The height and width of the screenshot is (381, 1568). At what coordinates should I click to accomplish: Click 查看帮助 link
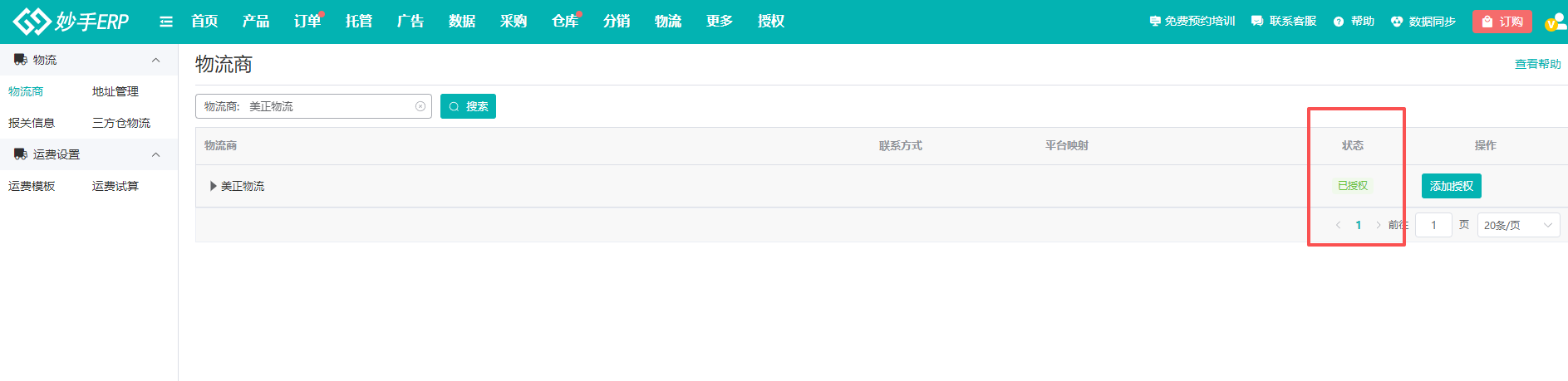coord(1537,64)
